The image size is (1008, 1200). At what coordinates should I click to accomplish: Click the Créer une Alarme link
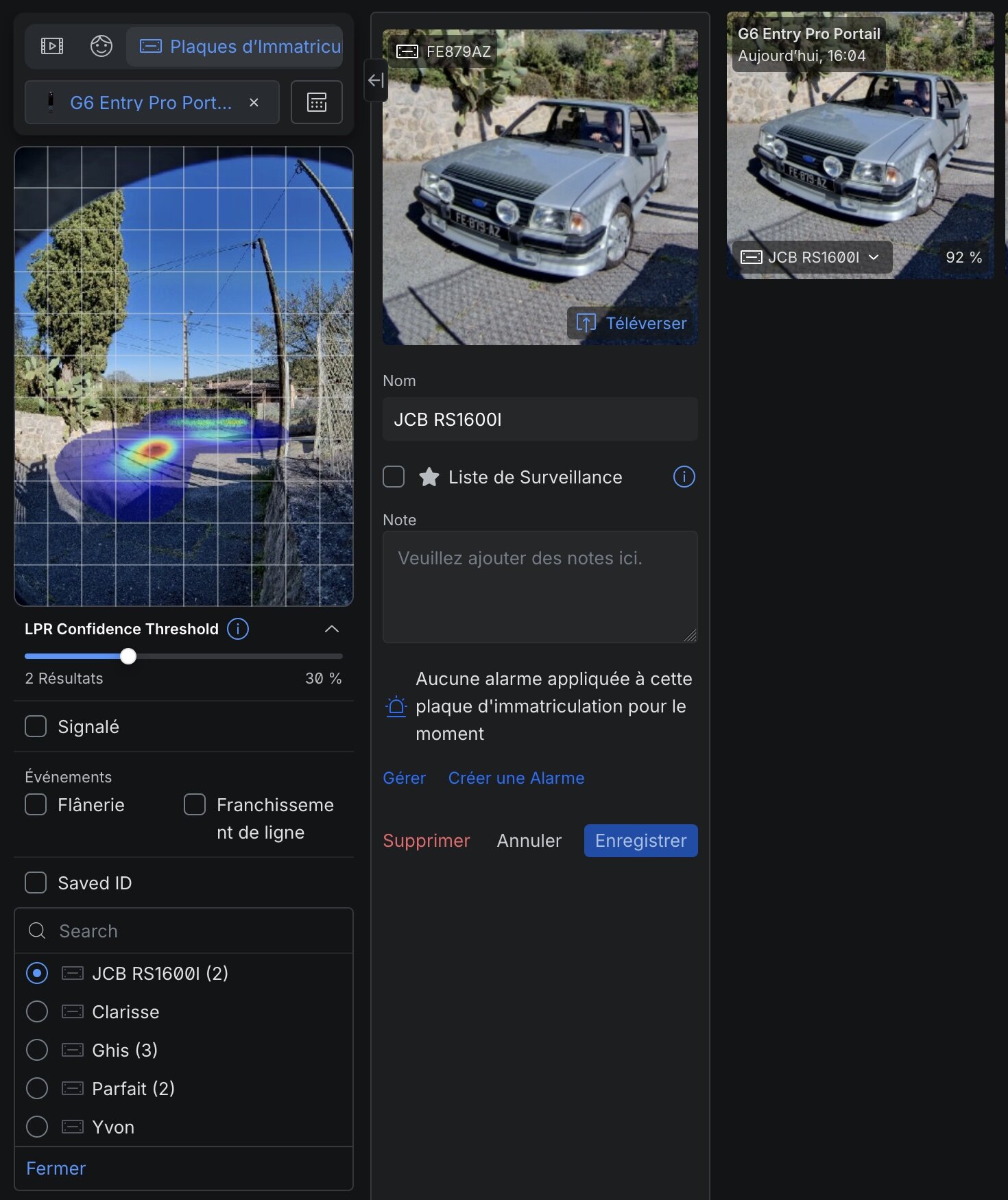(516, 778)
